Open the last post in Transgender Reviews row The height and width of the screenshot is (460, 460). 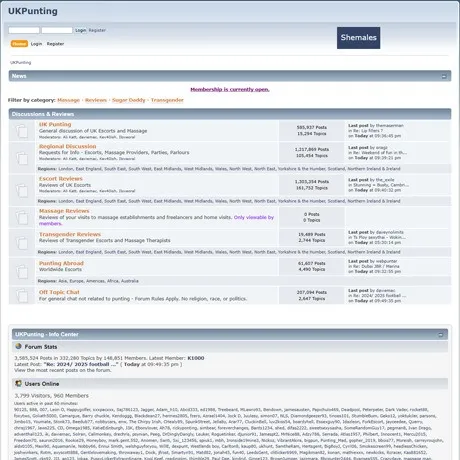[379, 237]
